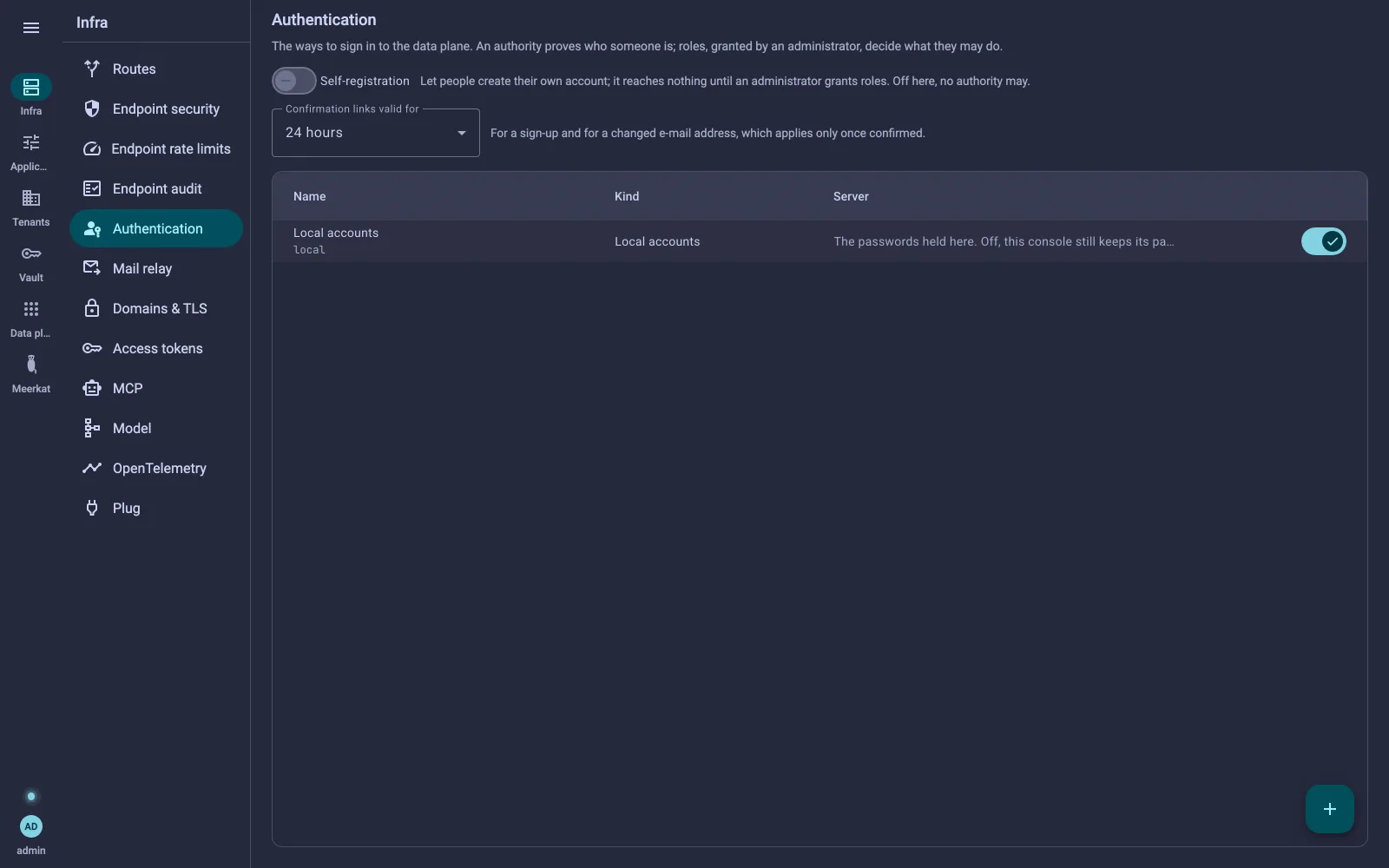Add a new authority with plus button
Screen dimensions: 1389x868
pyautogui.click(x=1330, y=809)
